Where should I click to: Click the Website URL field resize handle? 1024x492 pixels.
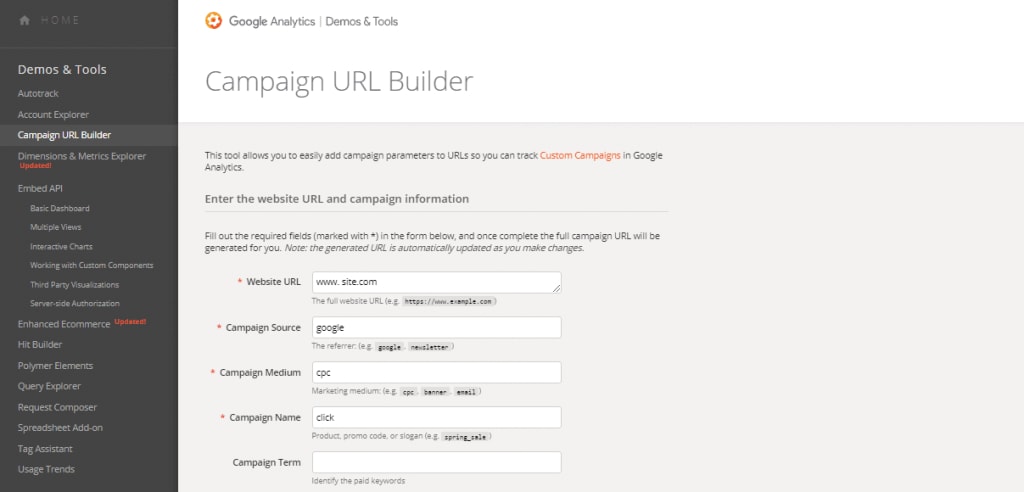point(556,288)
